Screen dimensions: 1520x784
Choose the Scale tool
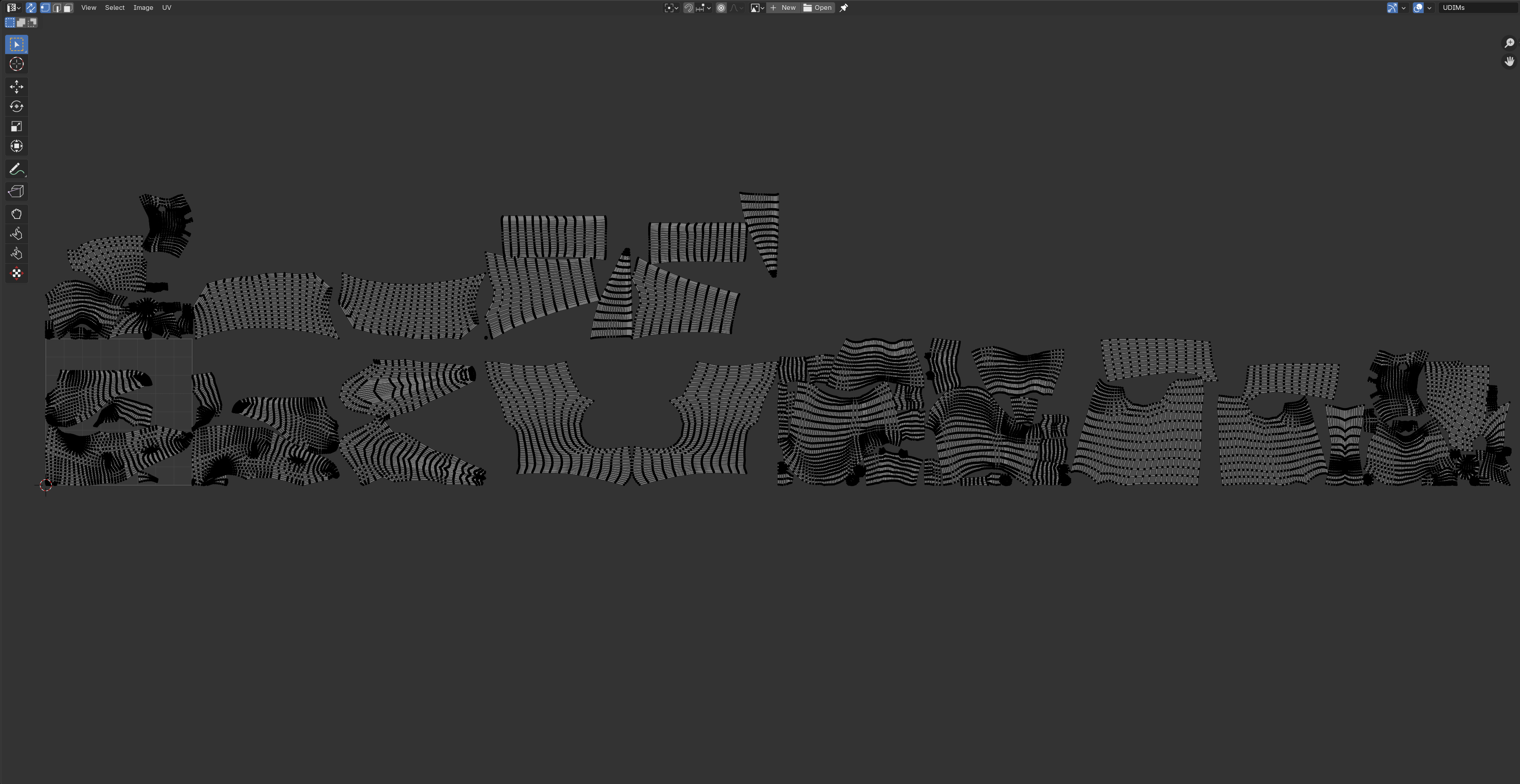(x=17, y=126)
